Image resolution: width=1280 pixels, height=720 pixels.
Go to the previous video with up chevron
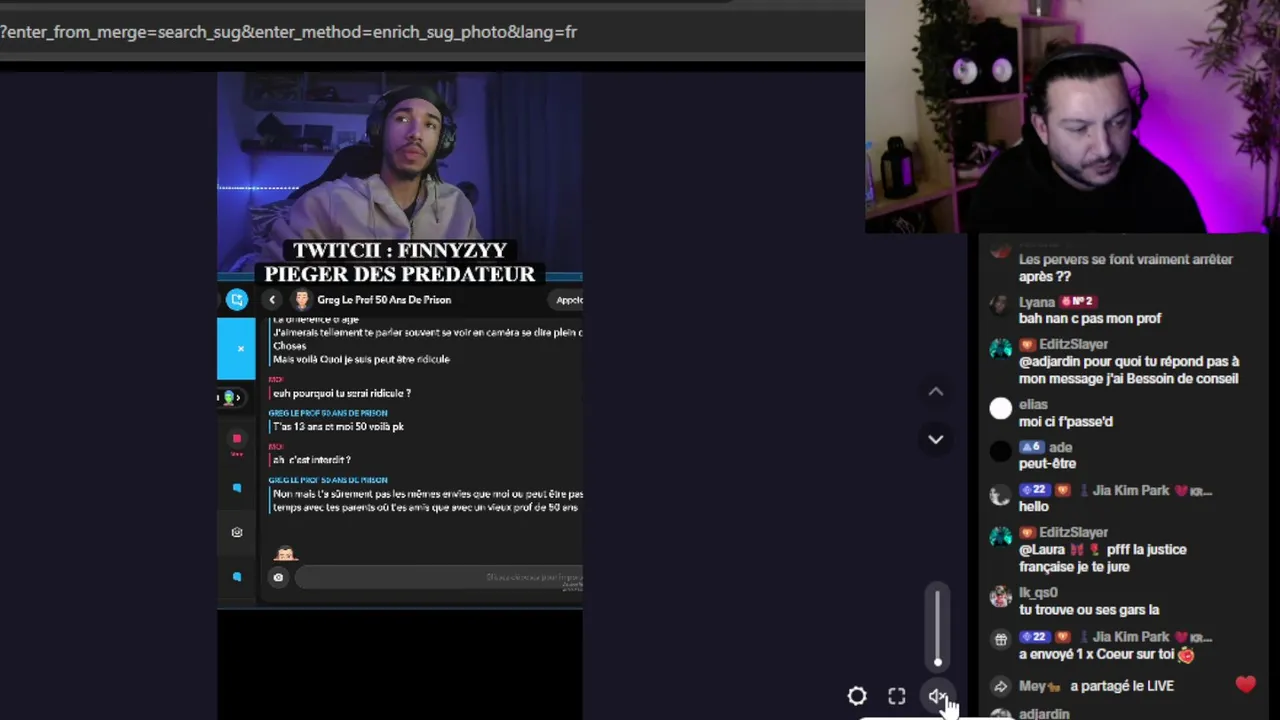tap(936, 392)
